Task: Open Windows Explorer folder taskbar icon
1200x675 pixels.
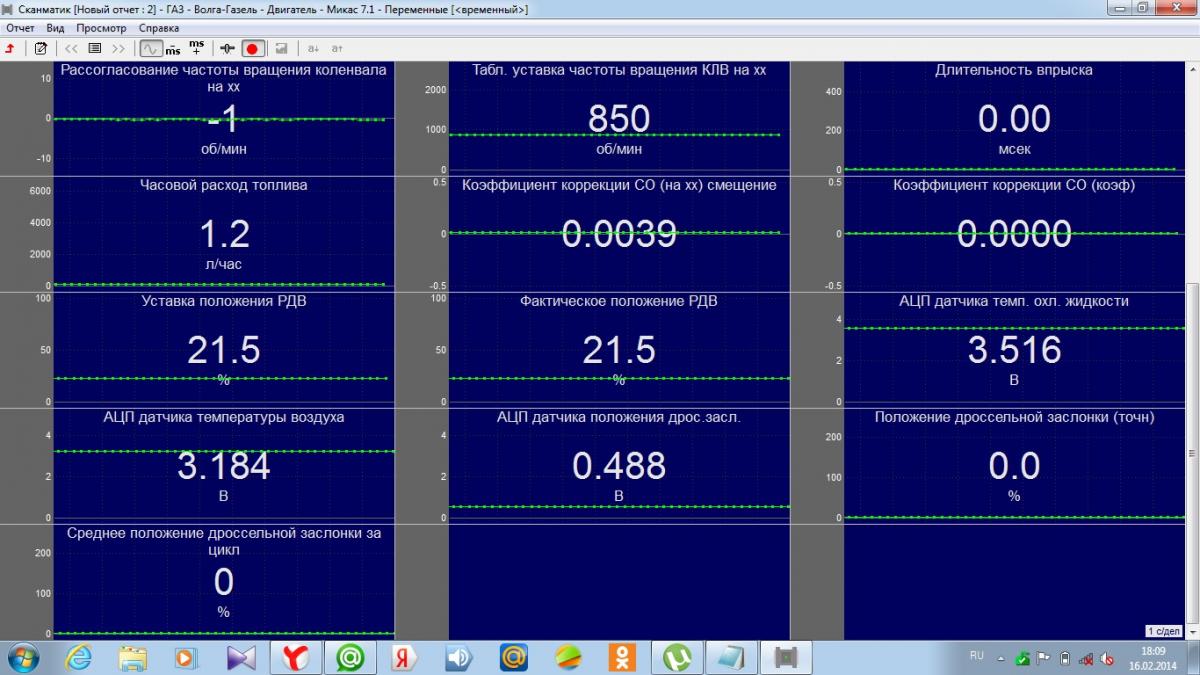Action: [x=133, y=657]
